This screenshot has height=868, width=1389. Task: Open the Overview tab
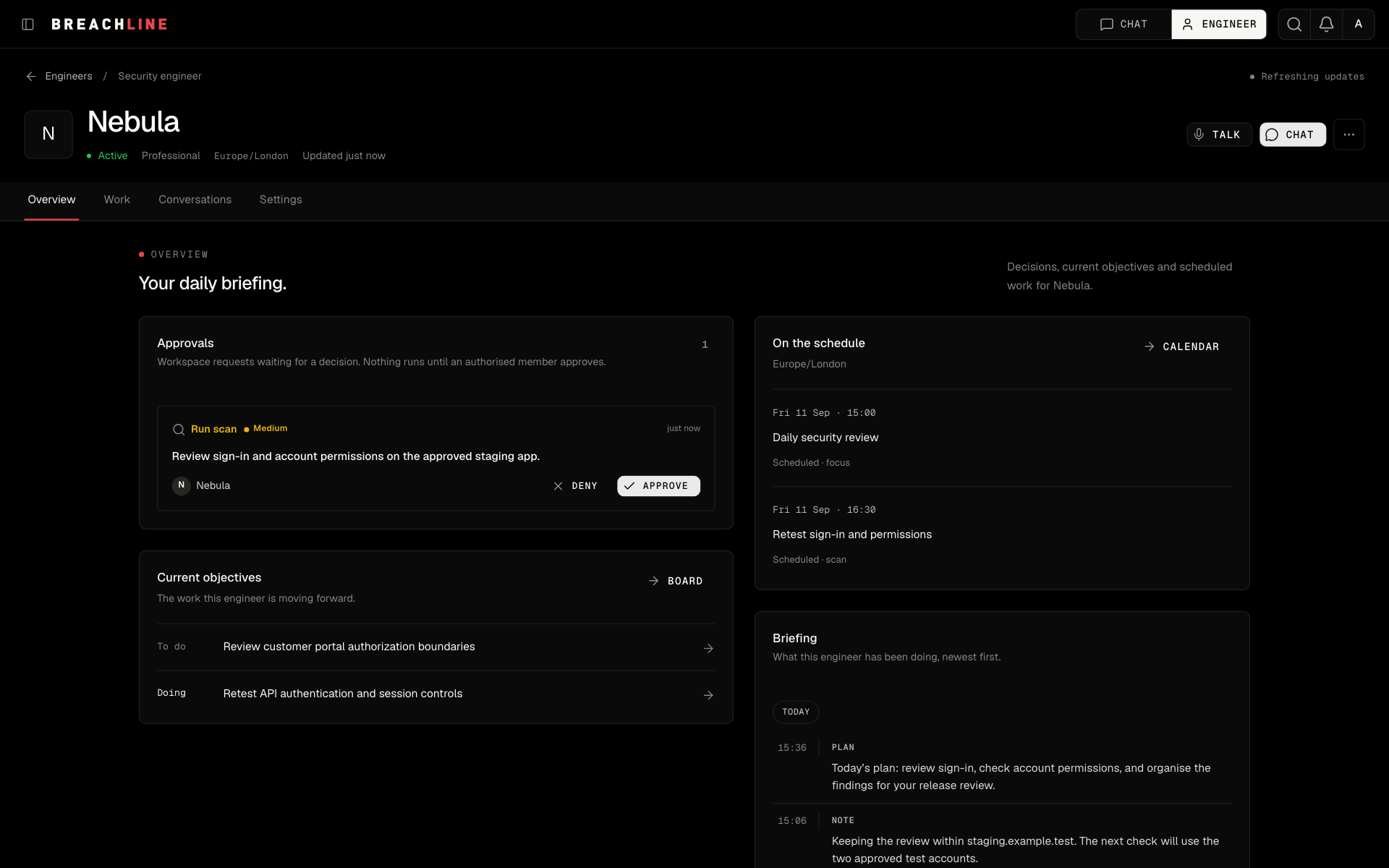51,200
